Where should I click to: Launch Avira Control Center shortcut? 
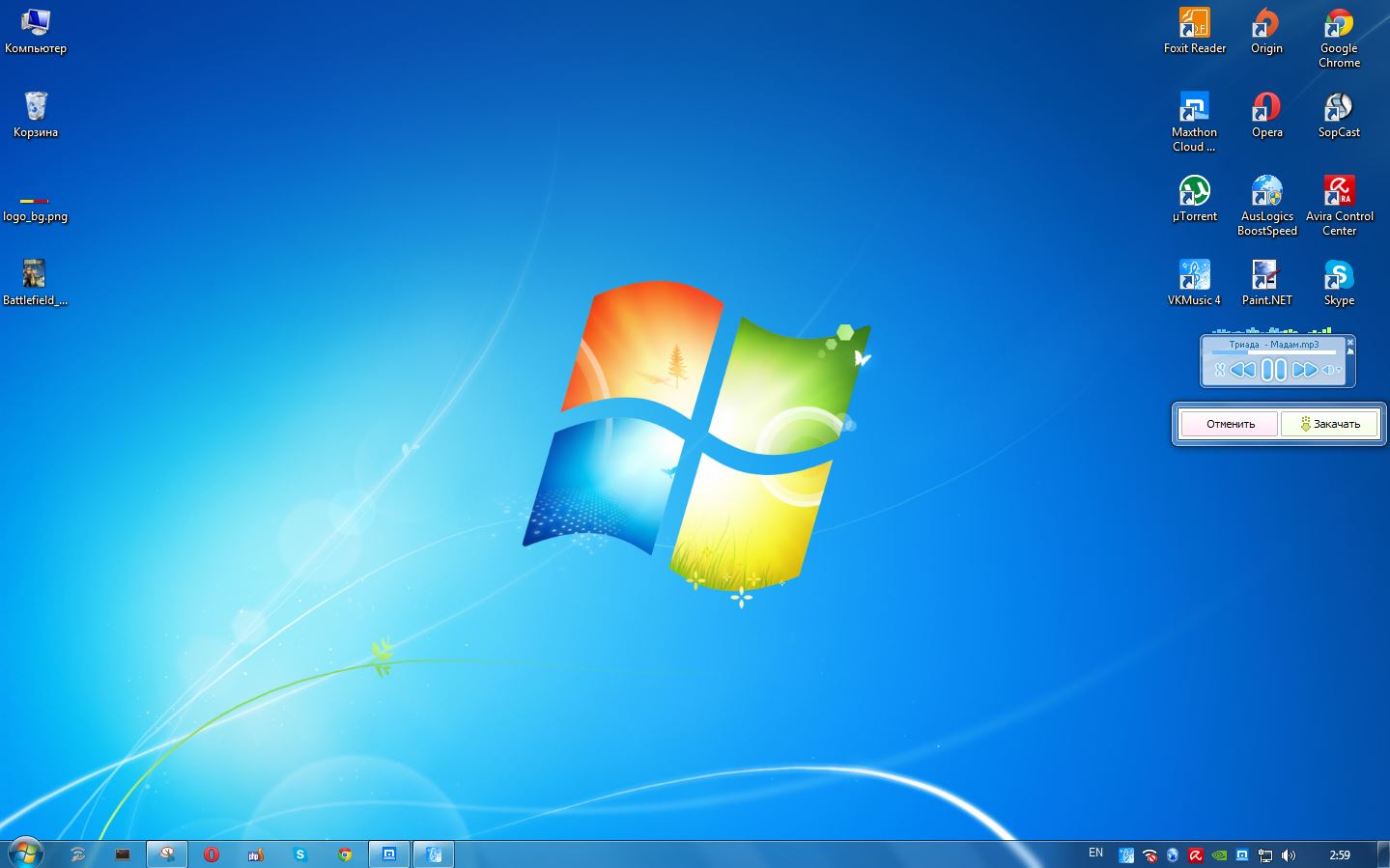[x=1339, y=192]
